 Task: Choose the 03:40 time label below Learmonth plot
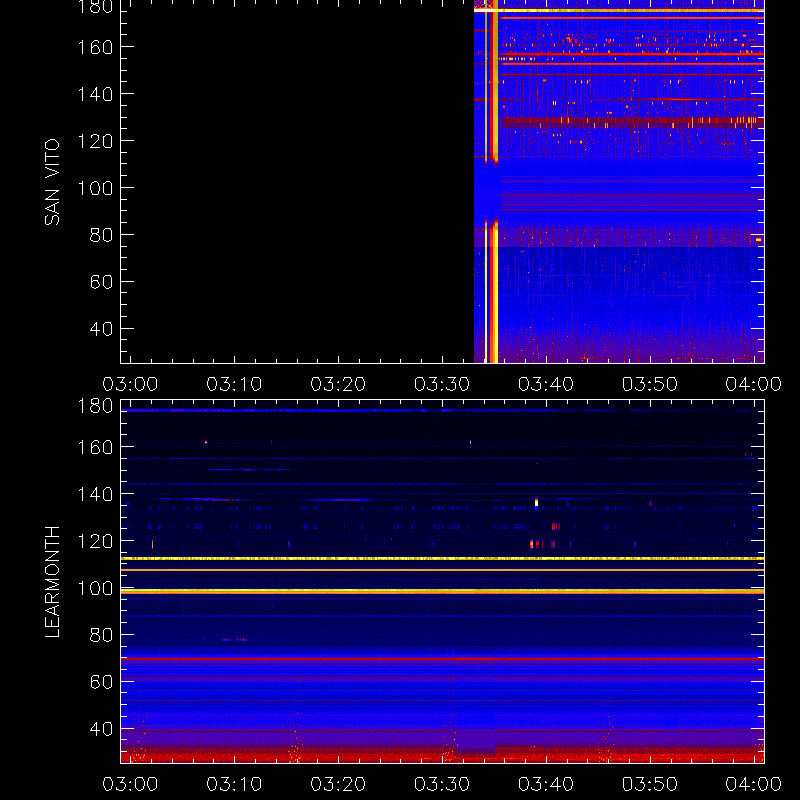tap(546, 784)
